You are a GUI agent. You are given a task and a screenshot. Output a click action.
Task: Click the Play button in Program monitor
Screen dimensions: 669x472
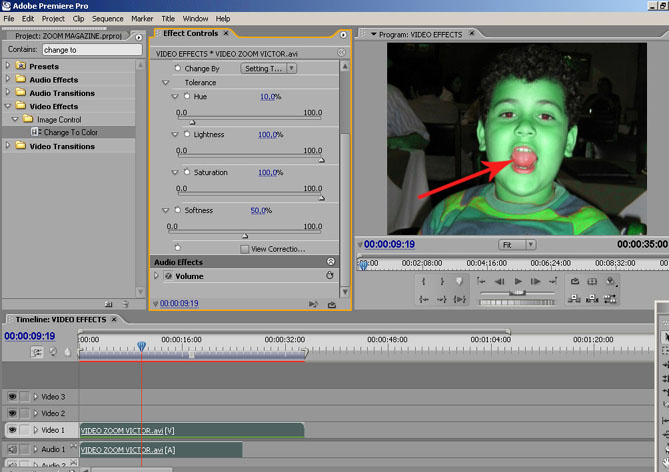517,282
